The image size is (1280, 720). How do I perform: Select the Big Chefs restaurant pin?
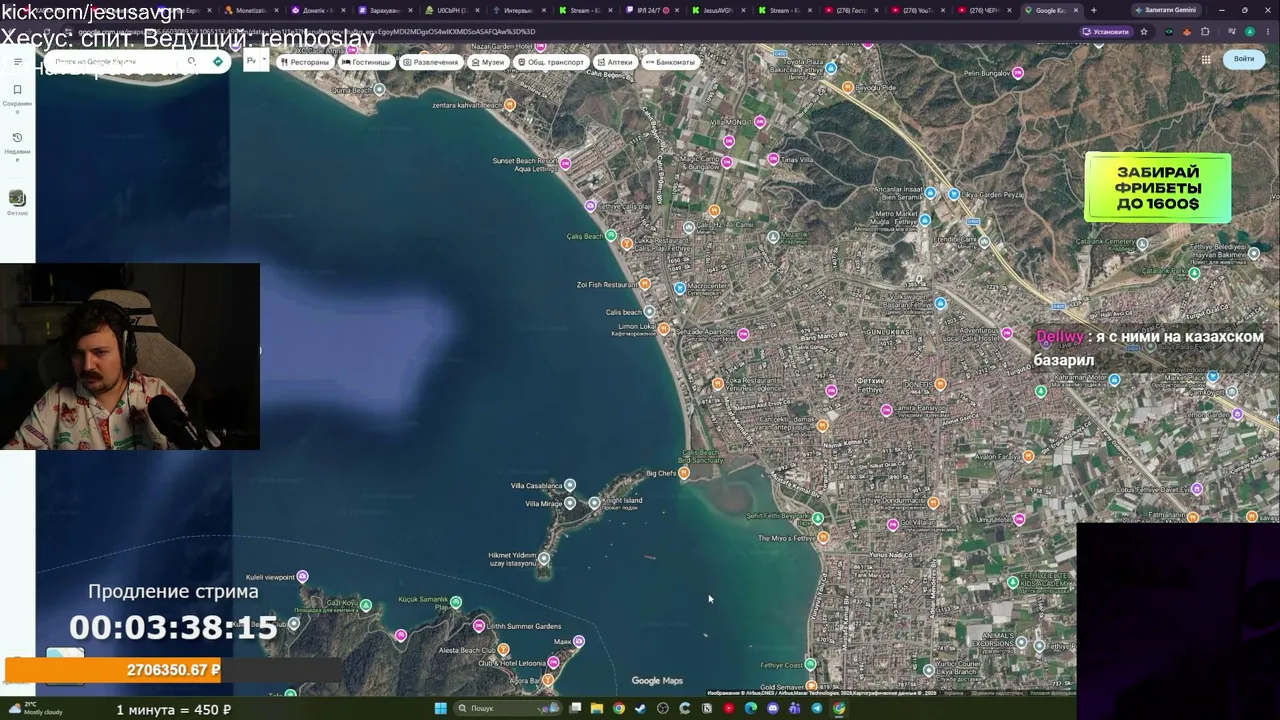click(684, 473)
